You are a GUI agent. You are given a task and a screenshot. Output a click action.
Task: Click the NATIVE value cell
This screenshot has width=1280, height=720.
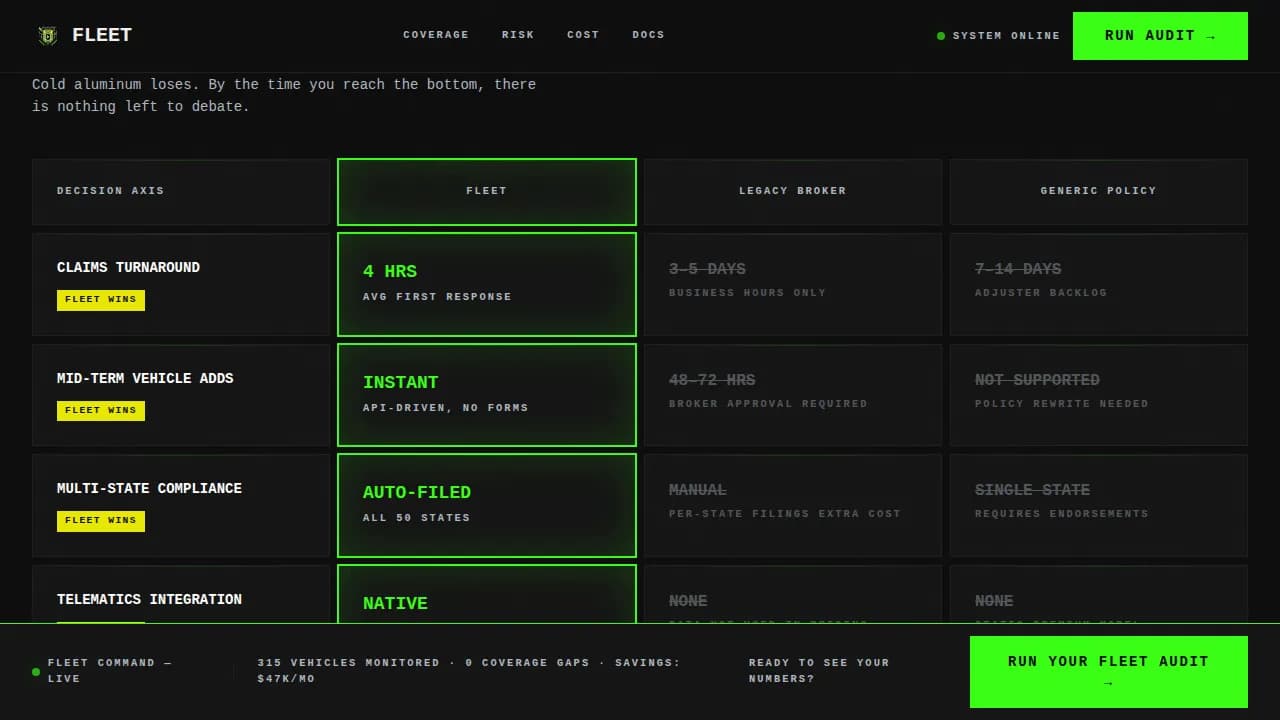pos(487,594)
